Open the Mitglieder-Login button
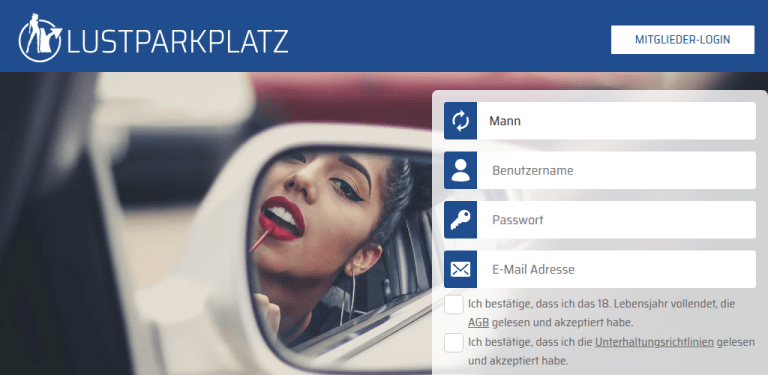 coord(682,40)
